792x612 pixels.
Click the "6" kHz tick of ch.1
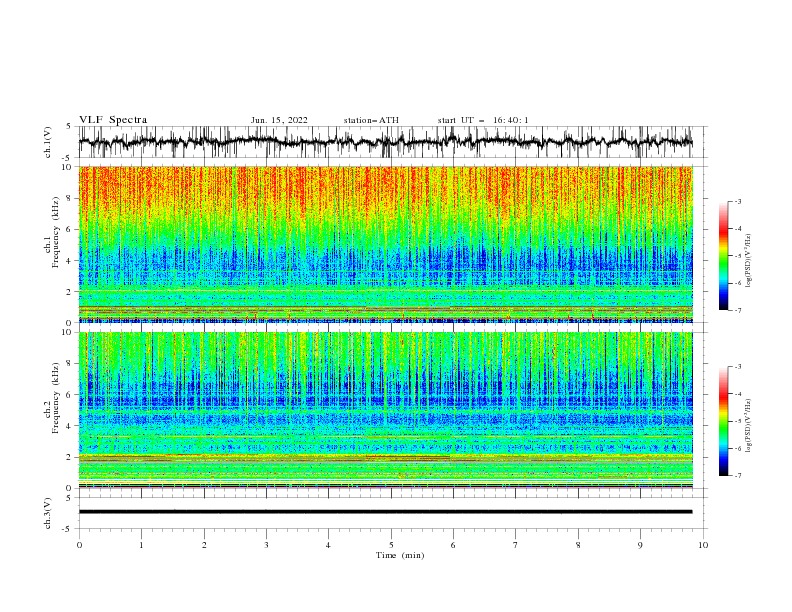69,229
